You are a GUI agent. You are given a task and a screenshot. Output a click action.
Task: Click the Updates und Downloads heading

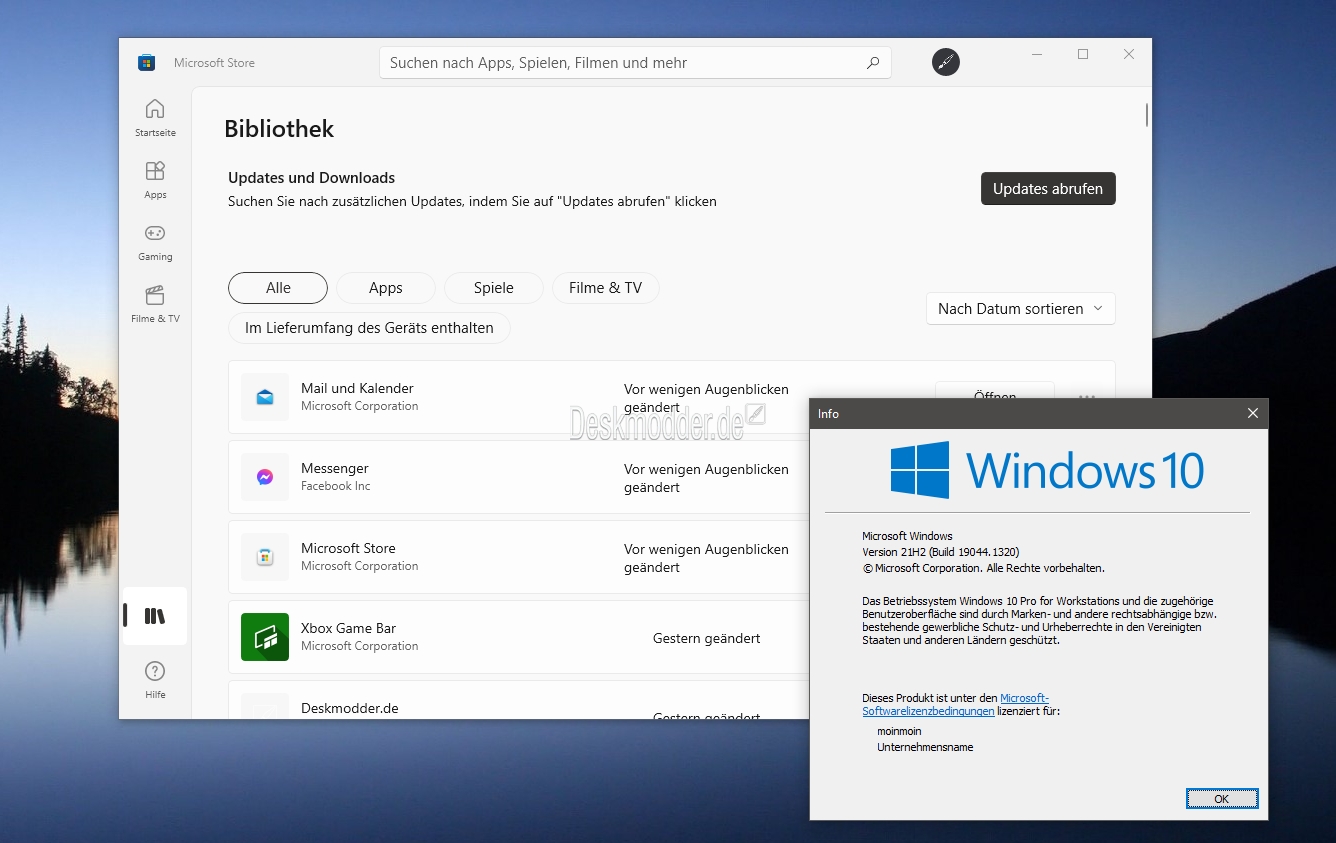click(x=311, y=178)
